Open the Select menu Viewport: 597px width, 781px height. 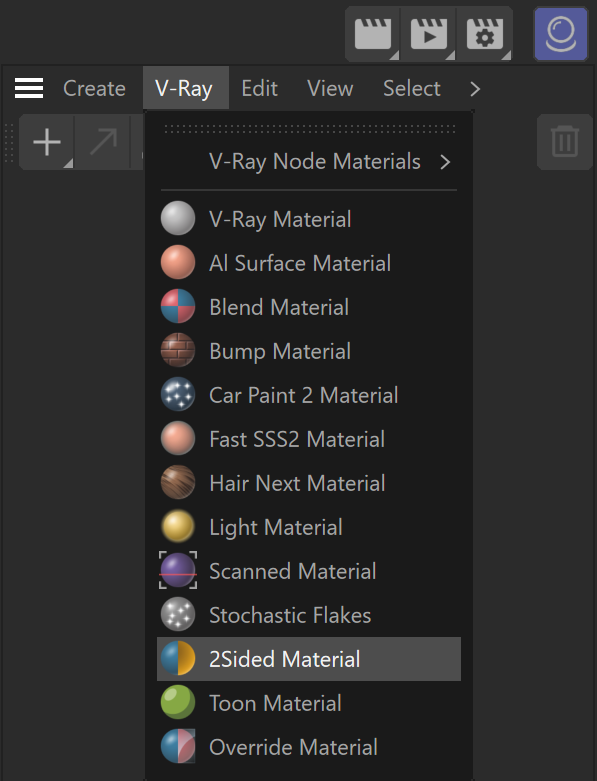[412, 89]
